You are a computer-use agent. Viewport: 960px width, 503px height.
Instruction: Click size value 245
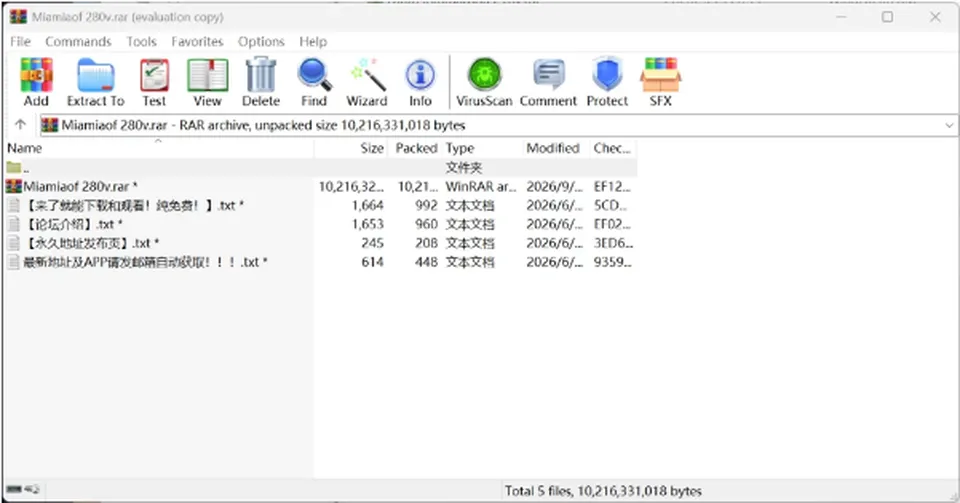coord(372,244)
